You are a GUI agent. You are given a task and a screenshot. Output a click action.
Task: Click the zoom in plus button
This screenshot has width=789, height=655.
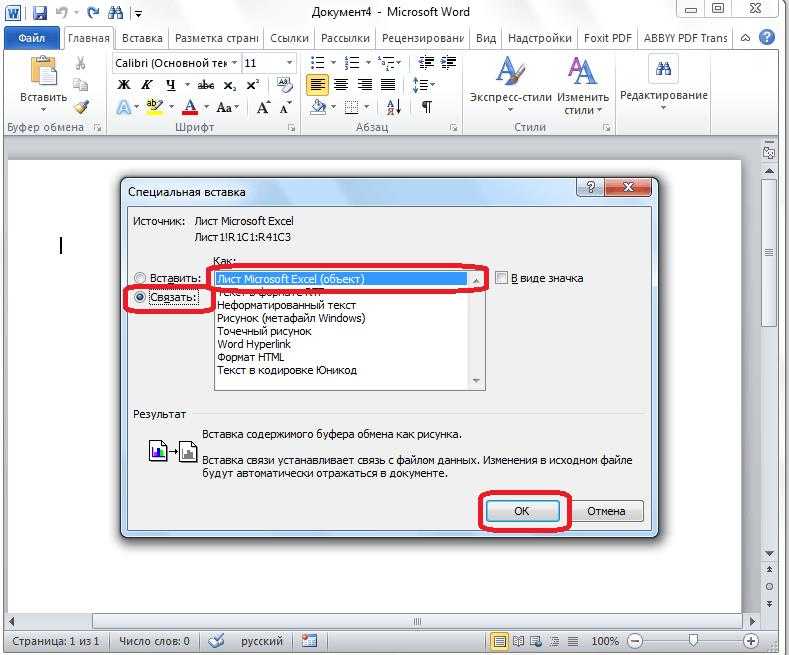[751, 641]
